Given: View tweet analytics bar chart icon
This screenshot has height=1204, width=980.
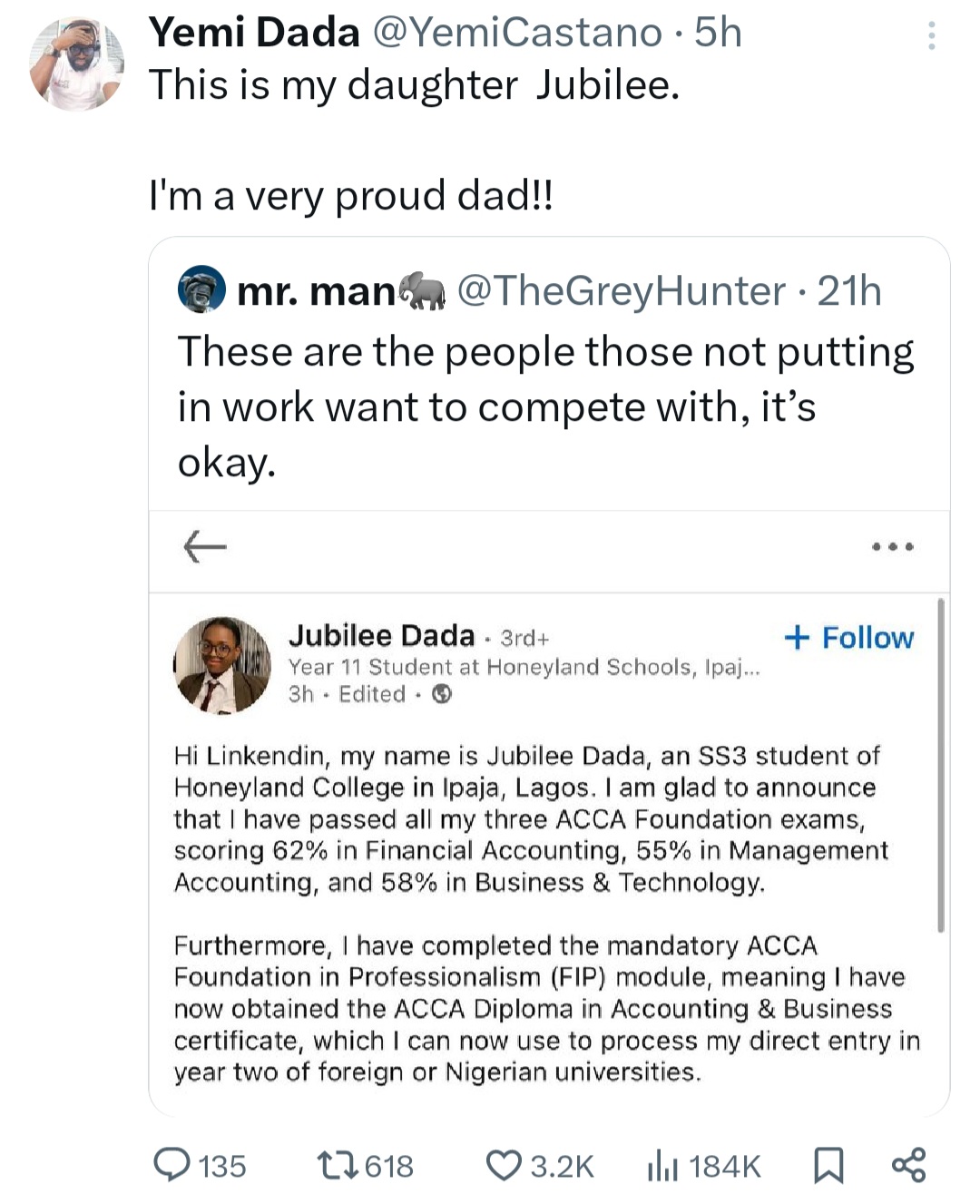Looking at the screenshot, I should point(662,1165).
